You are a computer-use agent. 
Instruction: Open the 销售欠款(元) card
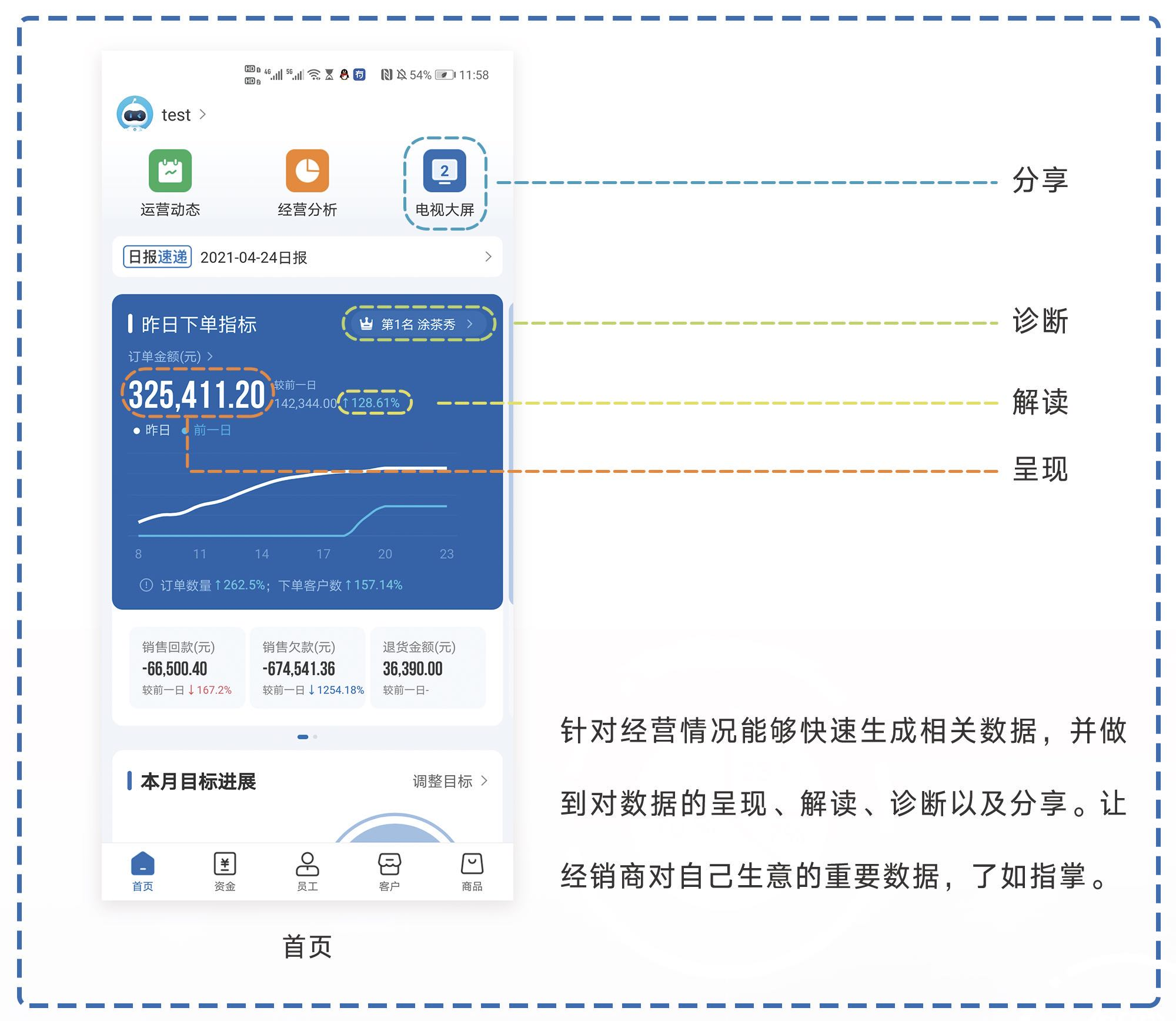(308, 668)
